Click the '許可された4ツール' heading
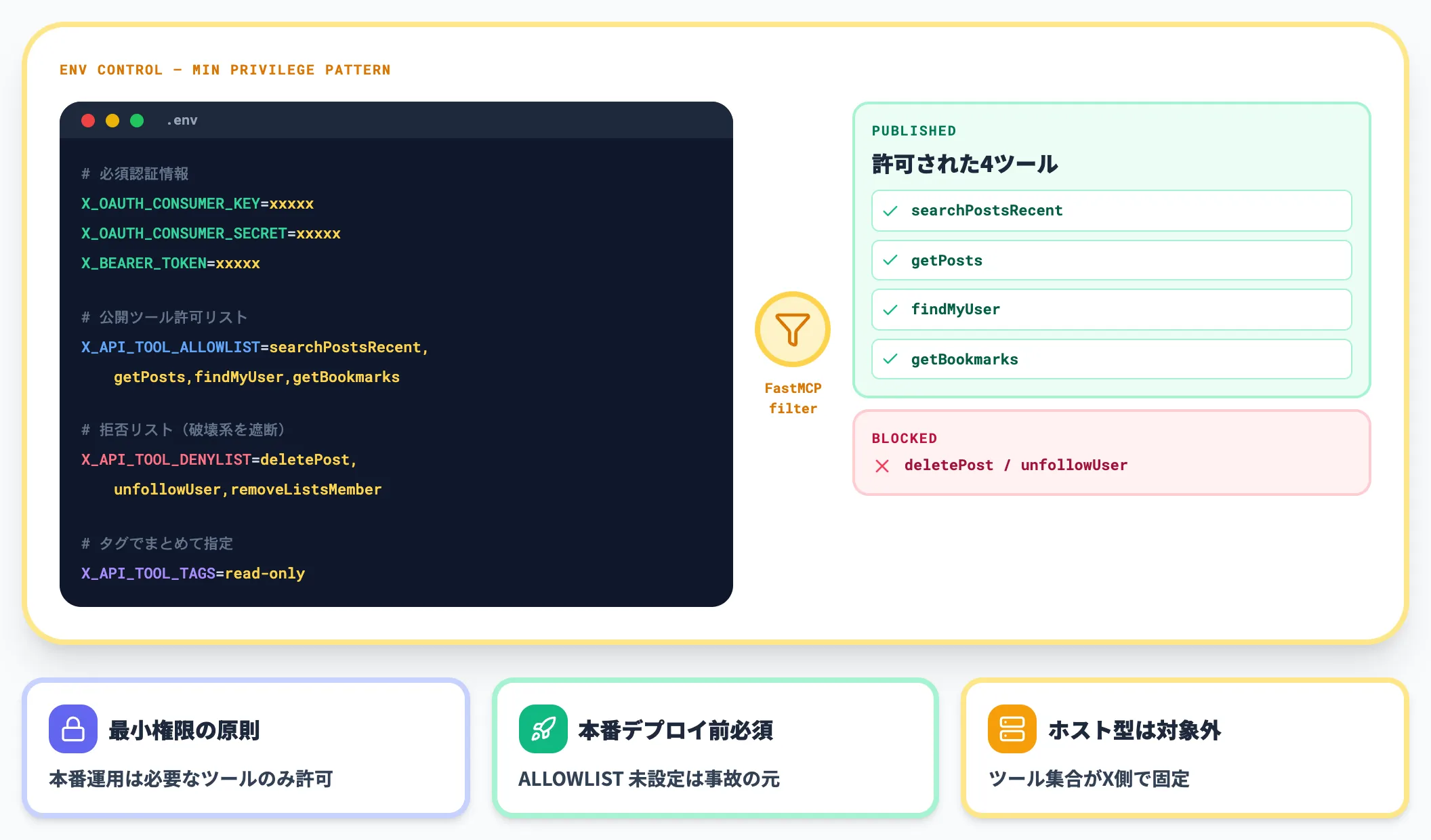 965,164
